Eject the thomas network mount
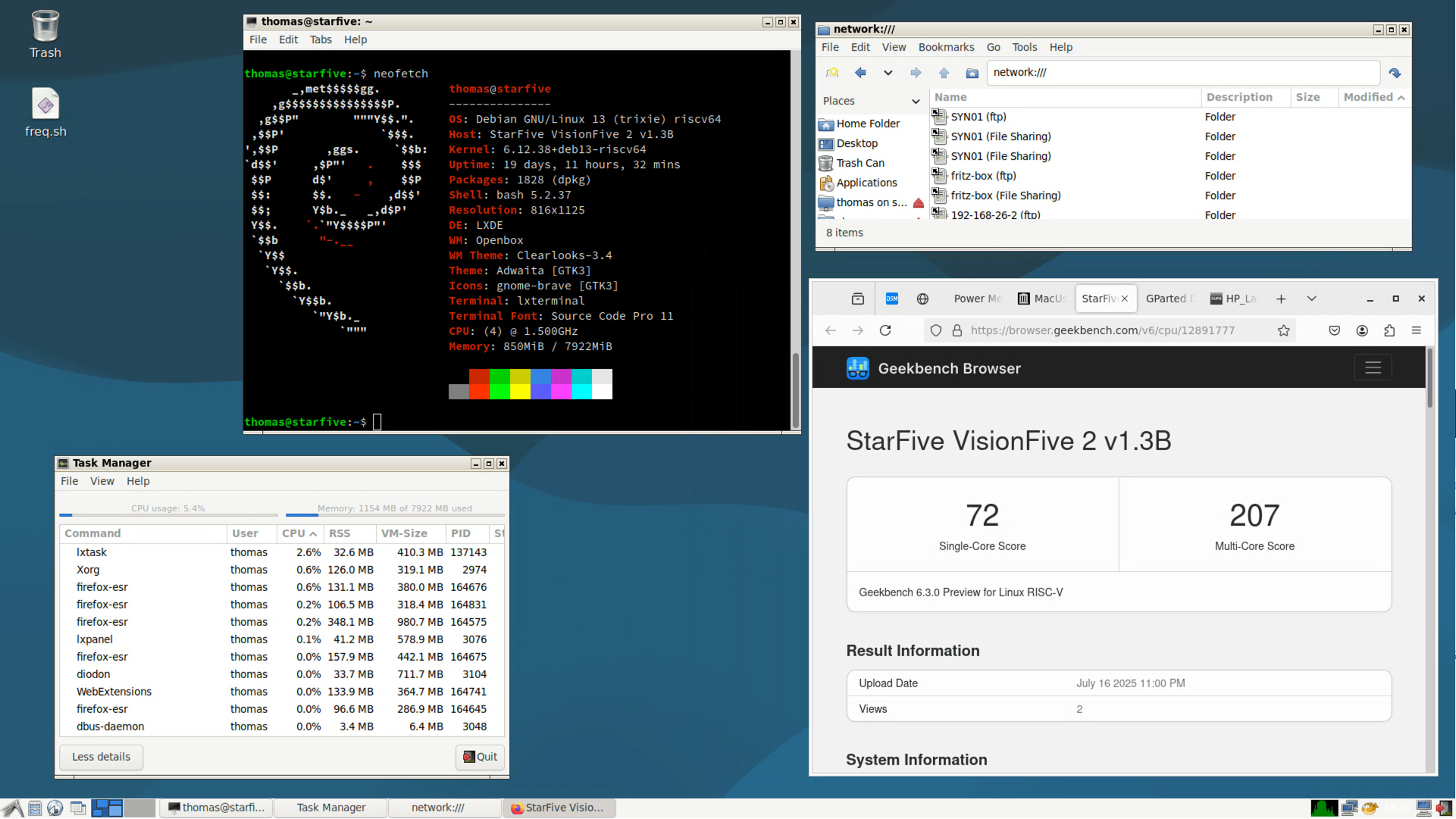1456x819 pixels. tap(919, 203)
